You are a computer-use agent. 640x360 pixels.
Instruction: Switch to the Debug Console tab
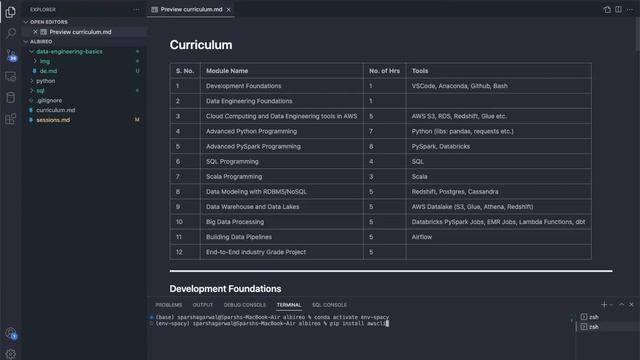click(244, 305)
